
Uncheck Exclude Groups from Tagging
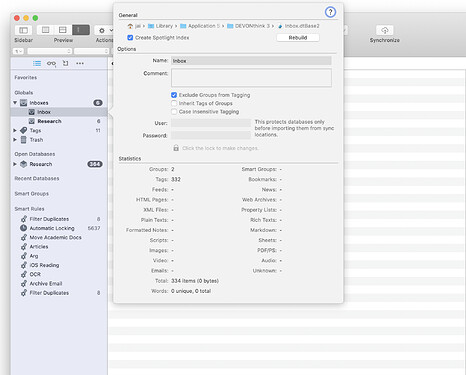(x=174, y=95)
